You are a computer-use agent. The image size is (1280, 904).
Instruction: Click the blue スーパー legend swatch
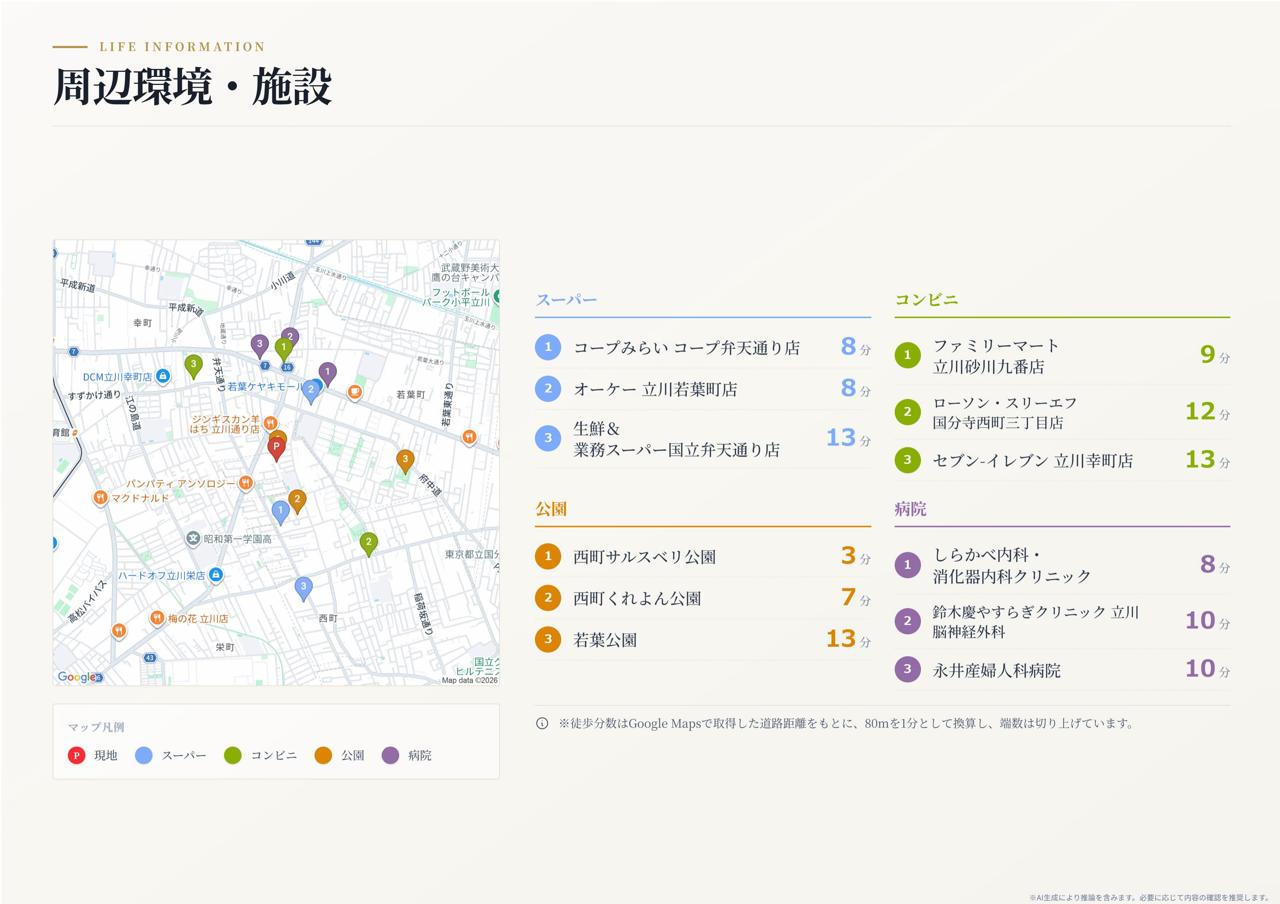coord(144,755)
